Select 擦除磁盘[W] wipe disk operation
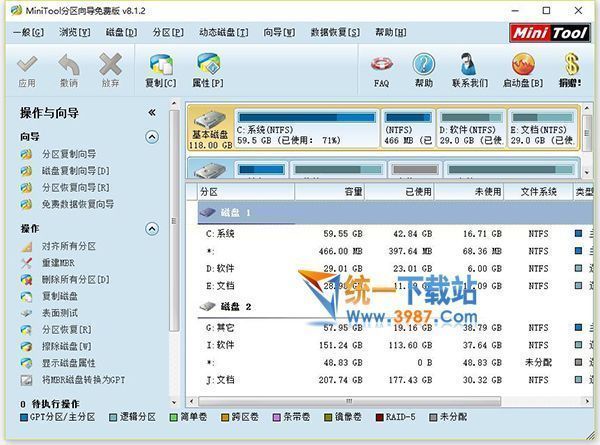 coord(67,346)
